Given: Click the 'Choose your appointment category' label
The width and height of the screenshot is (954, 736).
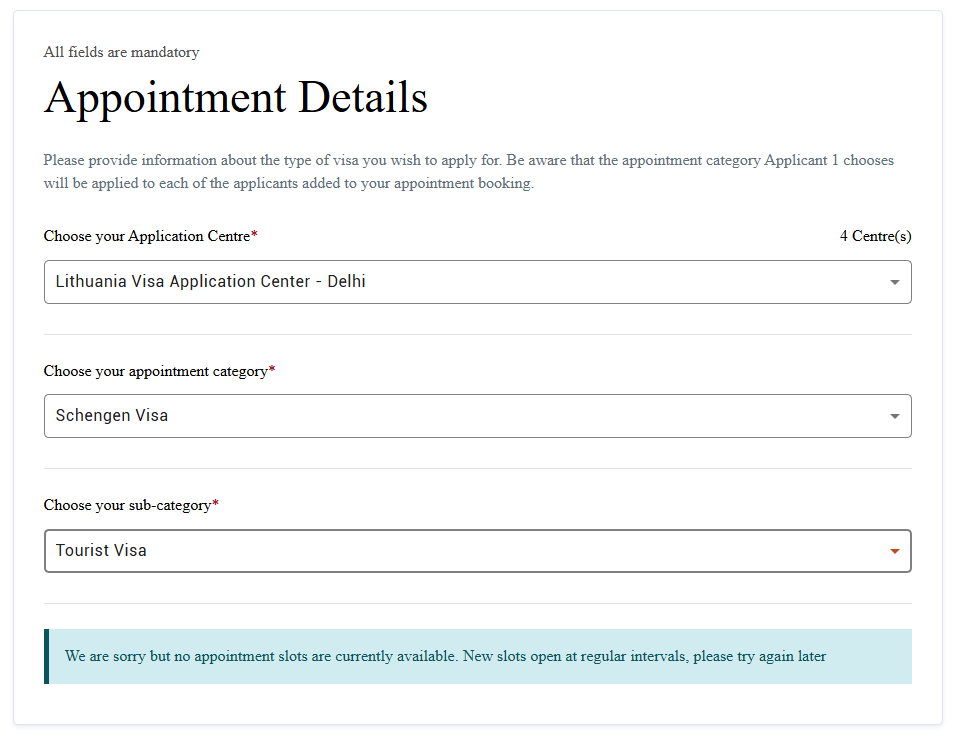Looking at the screenshot, I should 159,371.
